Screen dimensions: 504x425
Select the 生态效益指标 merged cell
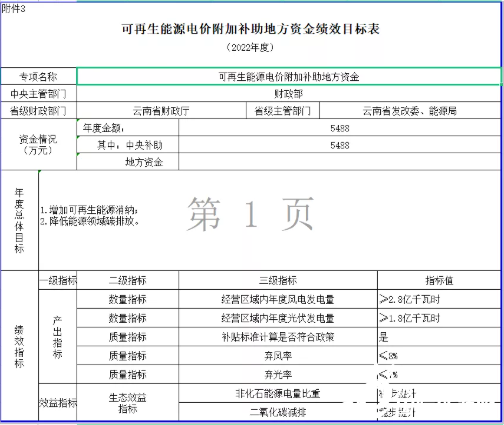click(x=128, y=403)
